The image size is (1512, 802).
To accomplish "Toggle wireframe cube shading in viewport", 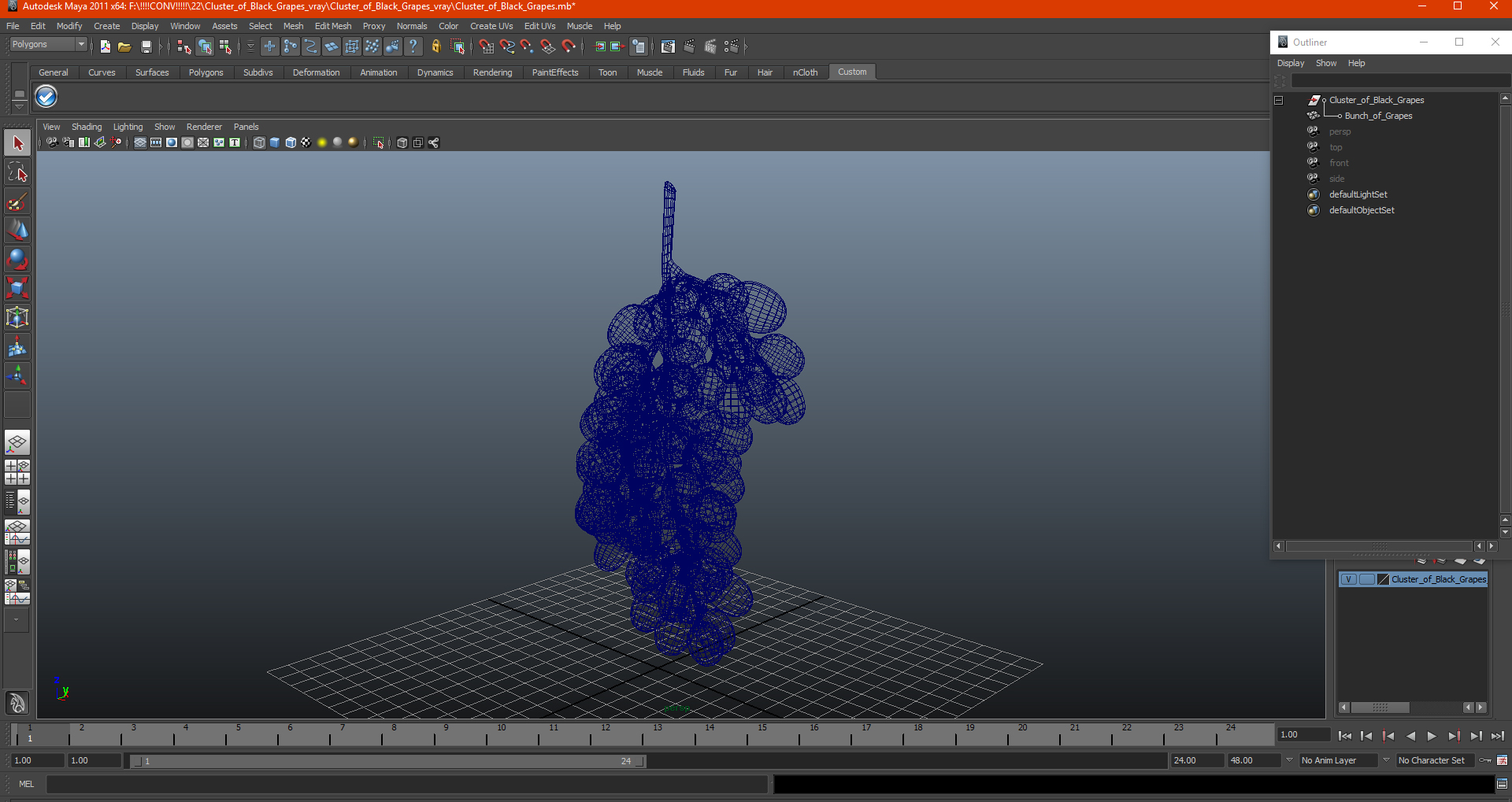I will click(x=259, y=142).
